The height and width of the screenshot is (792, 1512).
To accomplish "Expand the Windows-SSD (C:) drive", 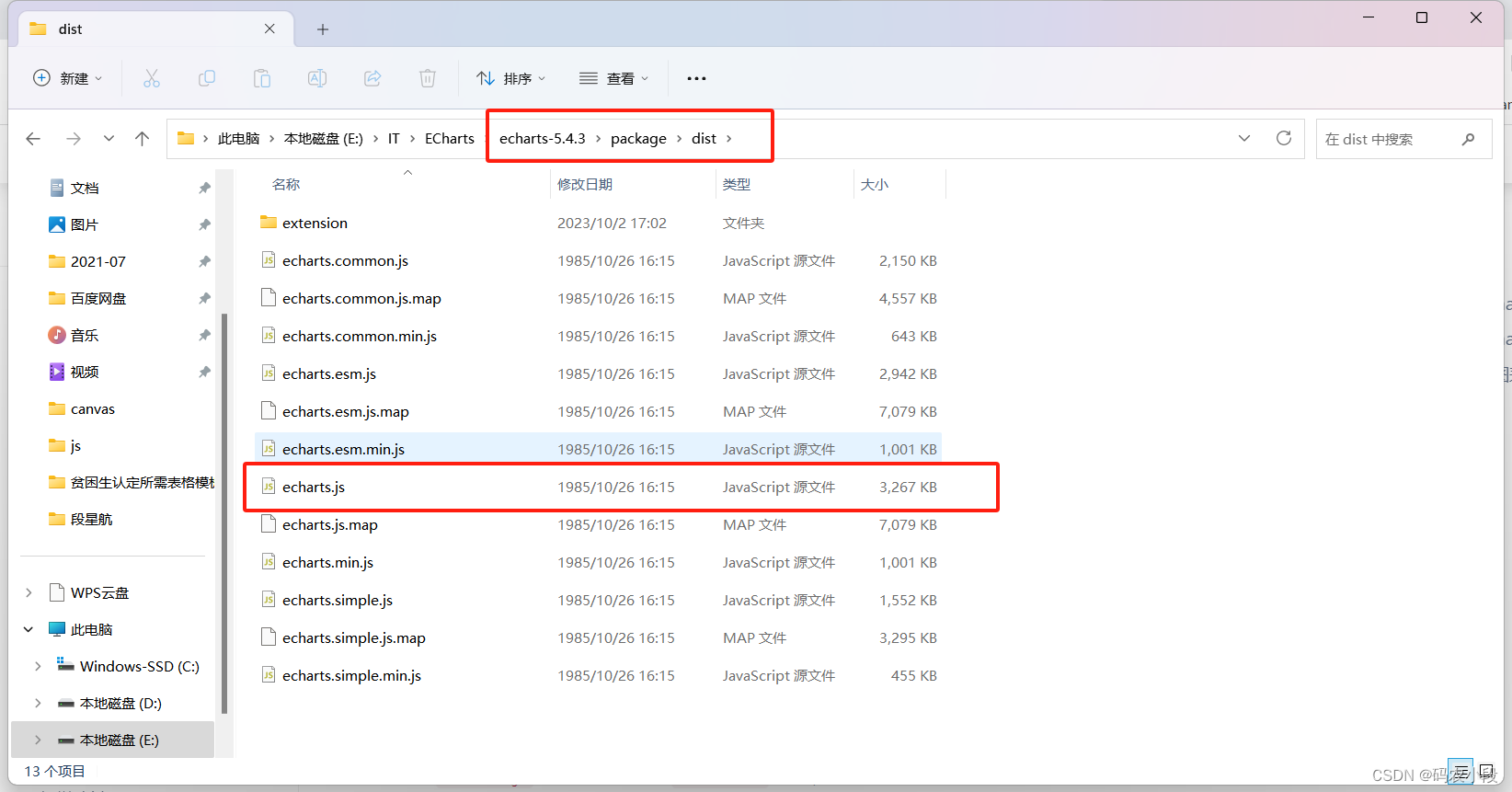I will coord(38,666).
